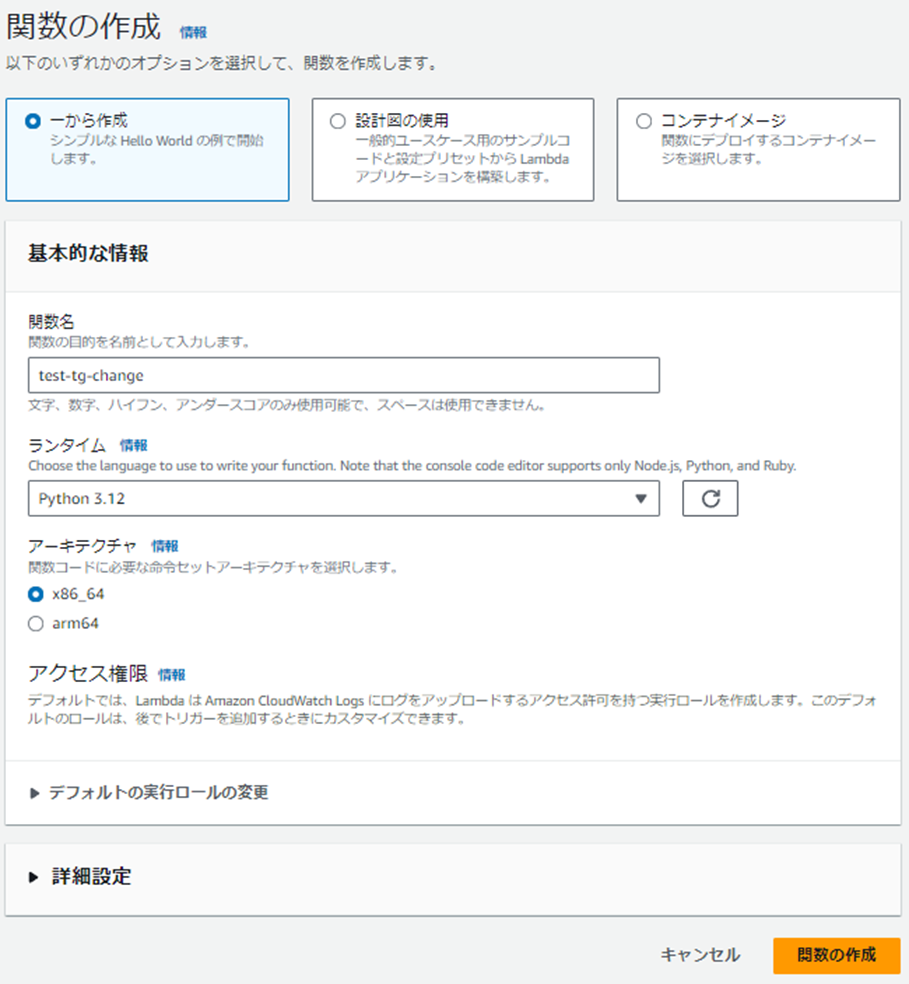Select the 一から作成 radio option

click(x=33, y=121)
